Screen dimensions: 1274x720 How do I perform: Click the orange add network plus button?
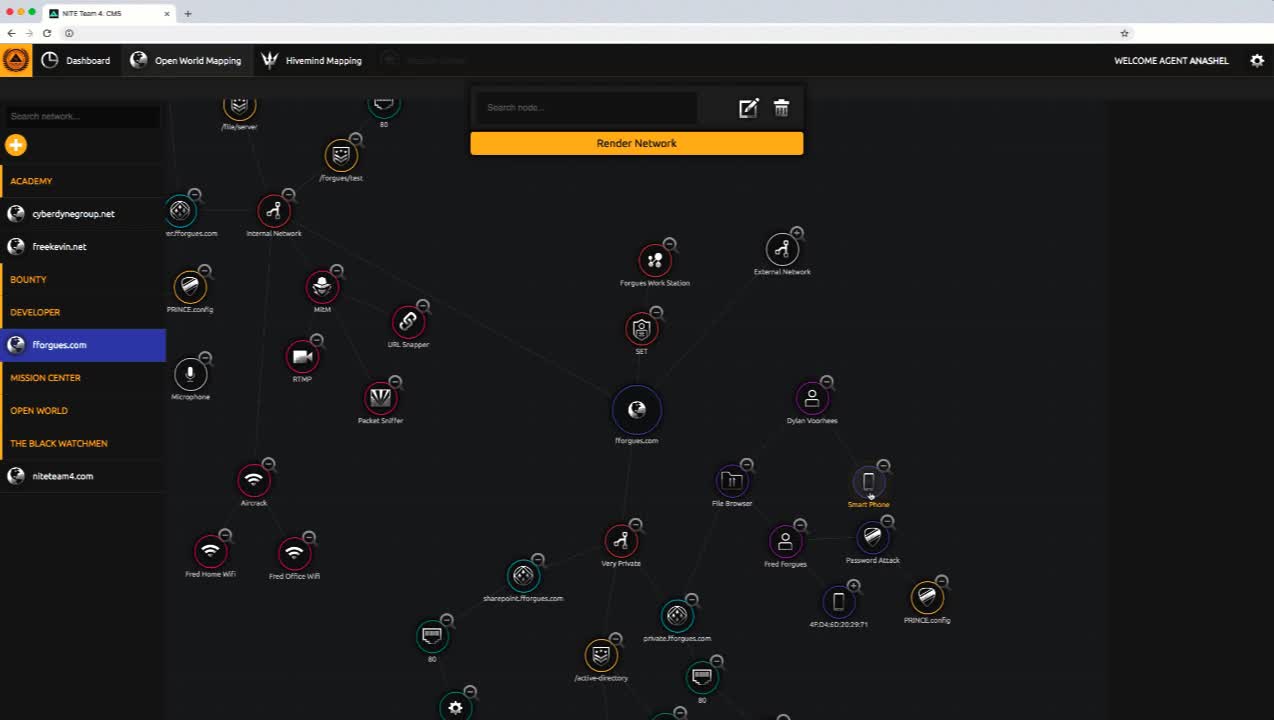16,146
